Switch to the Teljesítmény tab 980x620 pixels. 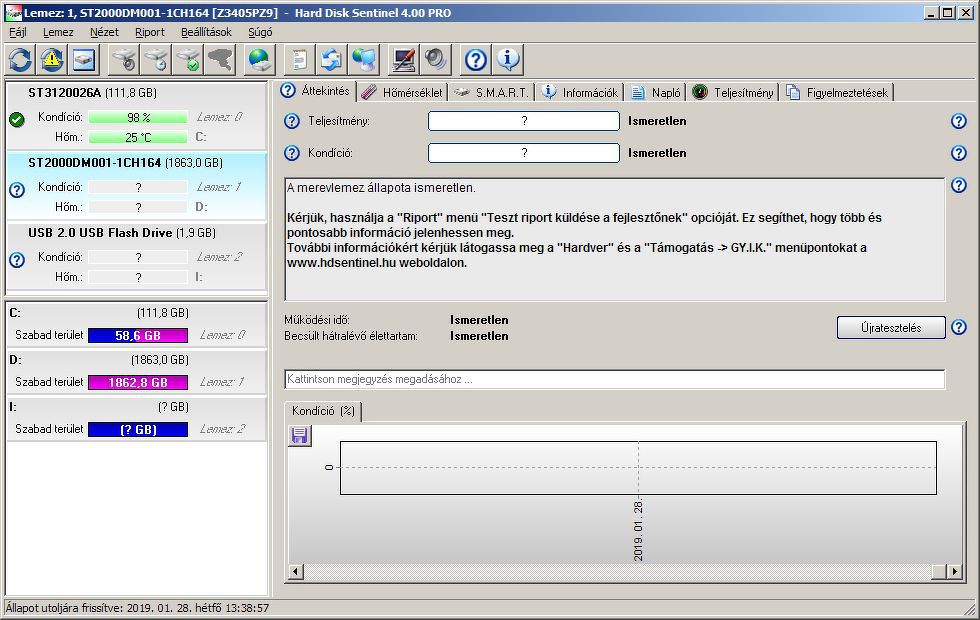click(733, 92)
